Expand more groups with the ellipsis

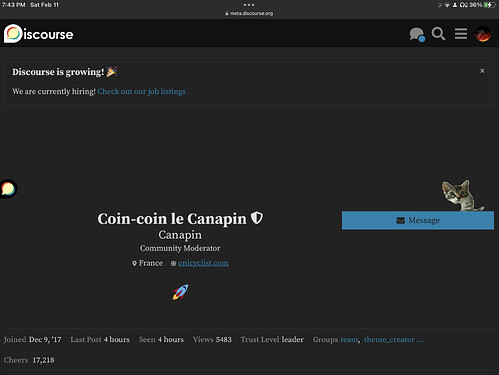click(x=420, y=340)
